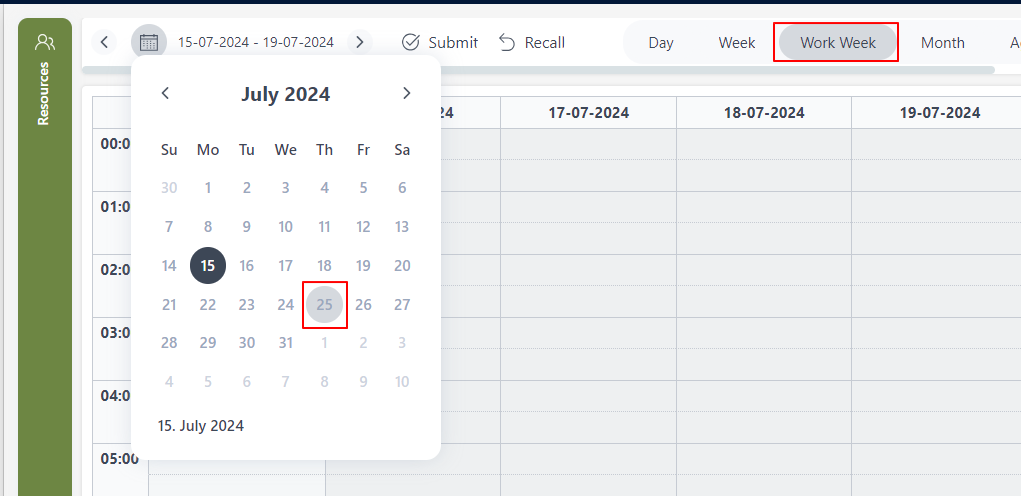Show next month in date picker

(x=406, y=93)
